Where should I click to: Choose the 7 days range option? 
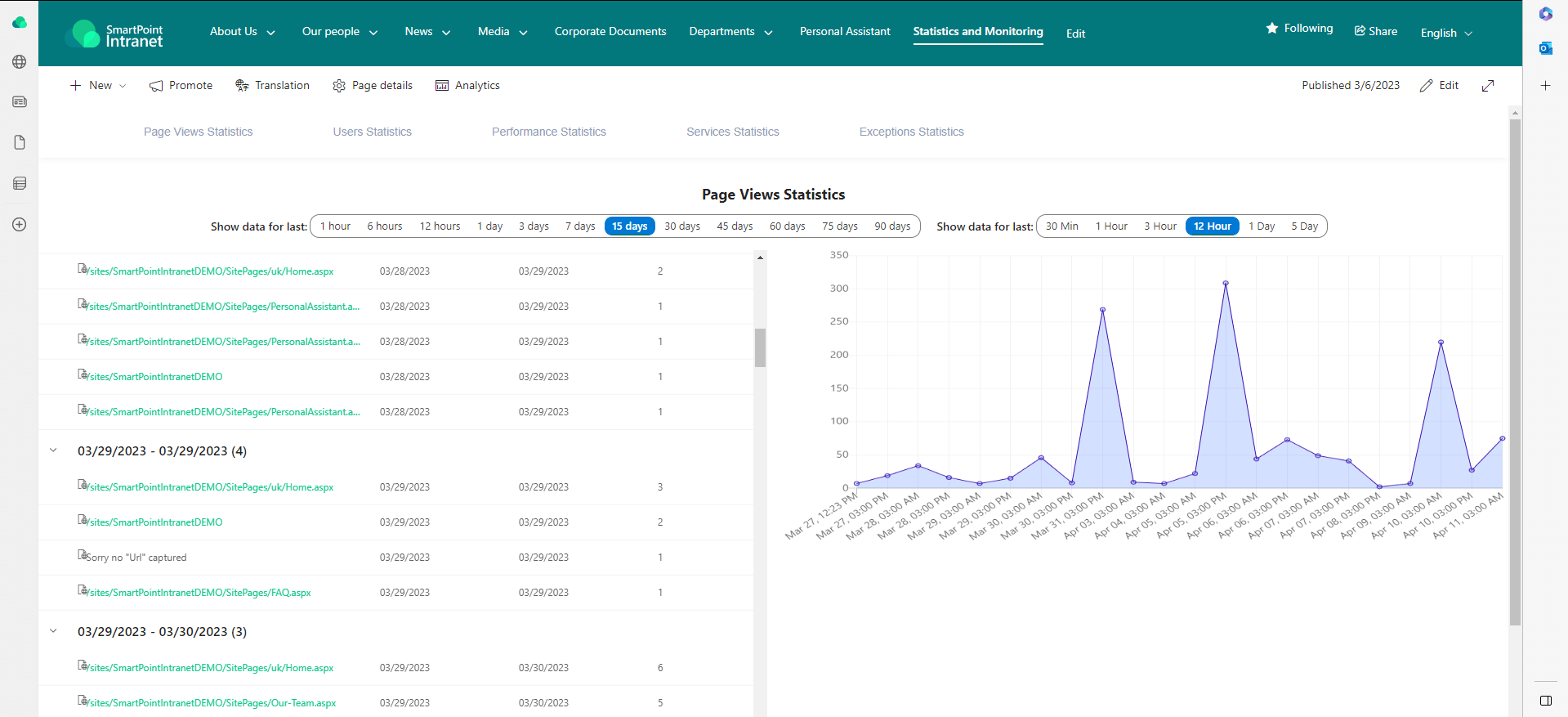coord(580,226)
